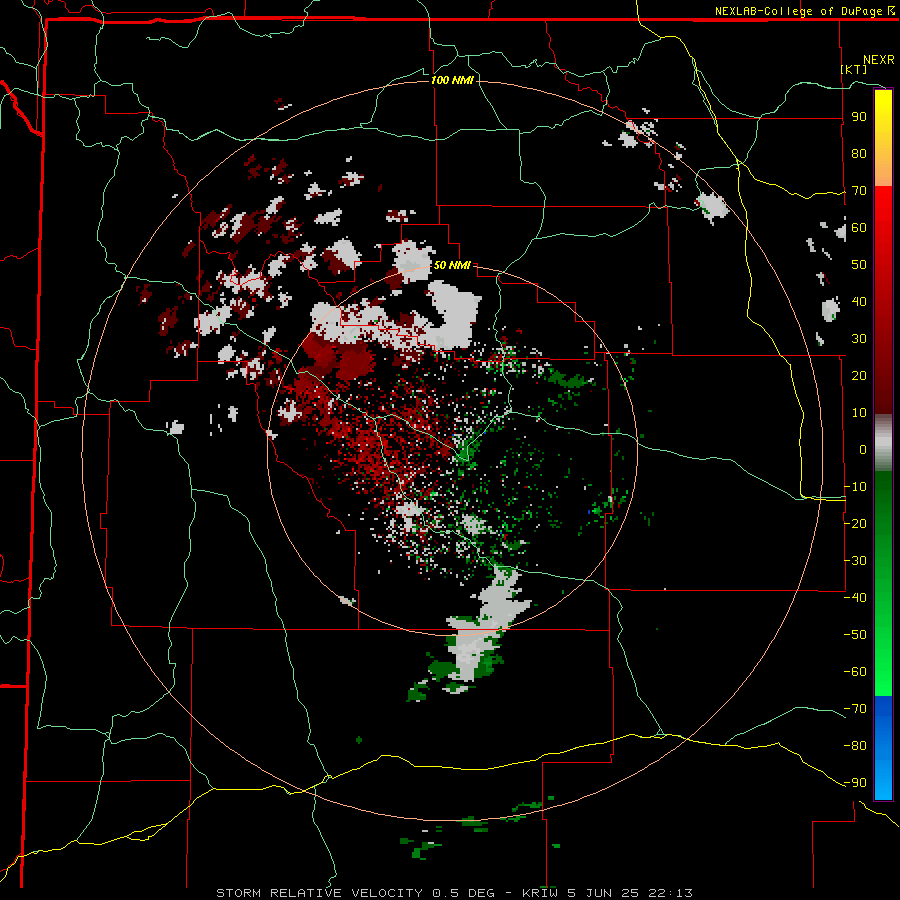
Task: Click the NEXR label above the color scale
Action: coord(879,60)
